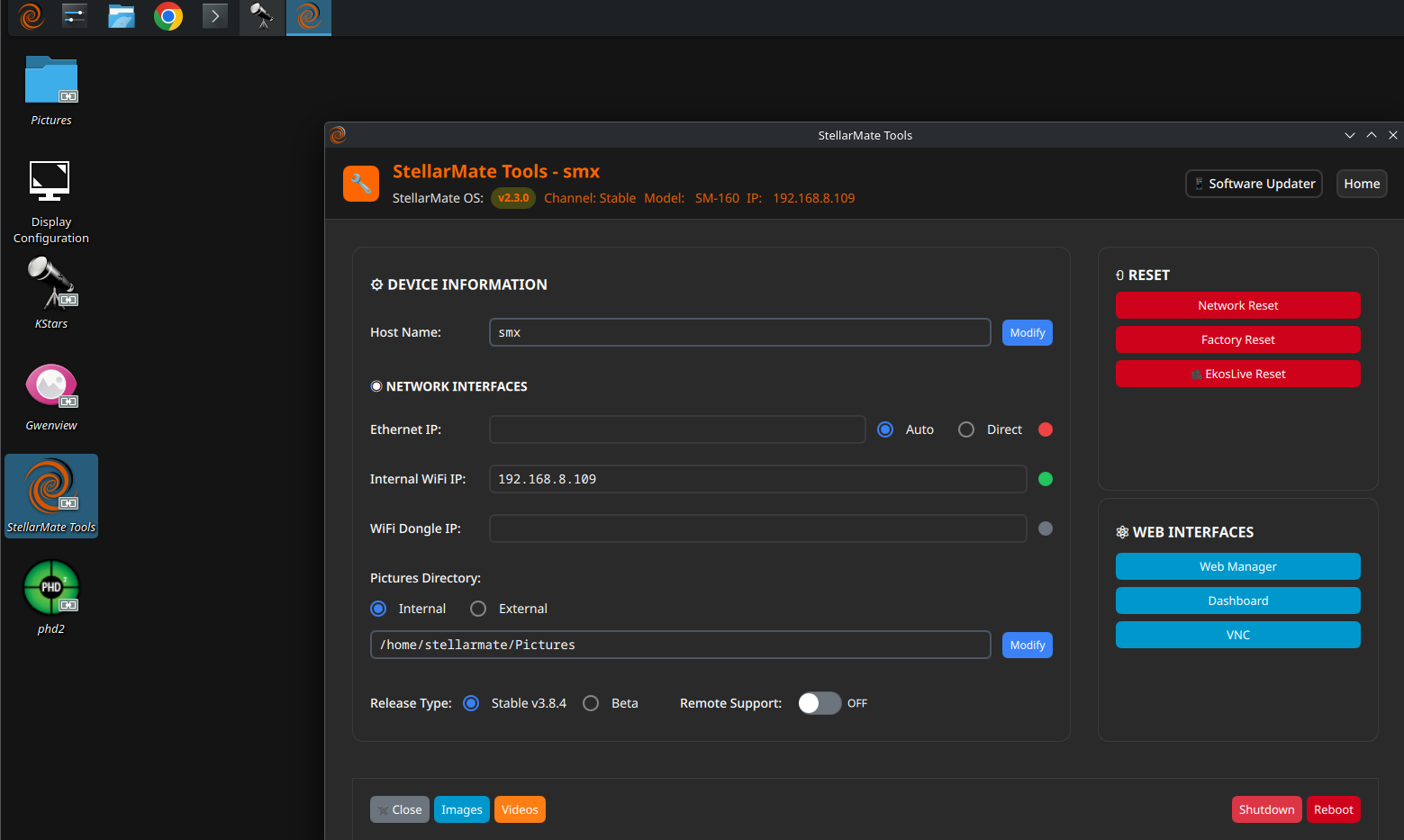Select the KStars desktop icon
1404x840 pixels.
pyautogui.click(x=51, y=294)
